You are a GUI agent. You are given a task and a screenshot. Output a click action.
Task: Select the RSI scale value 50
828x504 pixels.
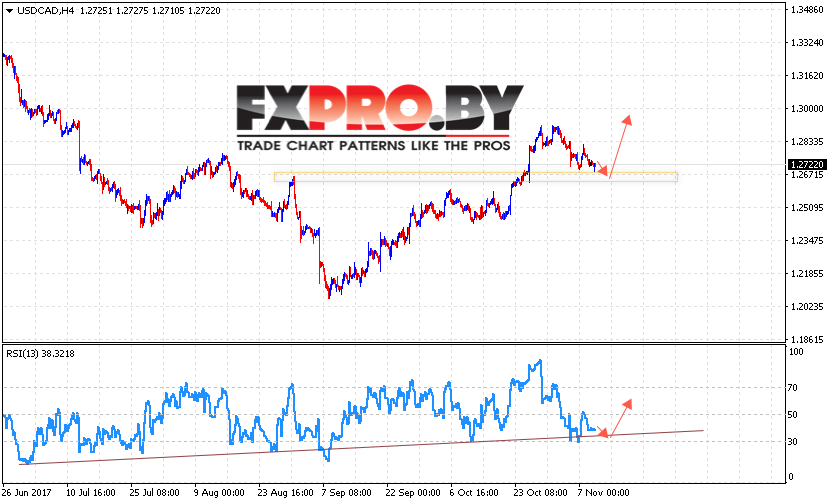(x=793, y=415)
